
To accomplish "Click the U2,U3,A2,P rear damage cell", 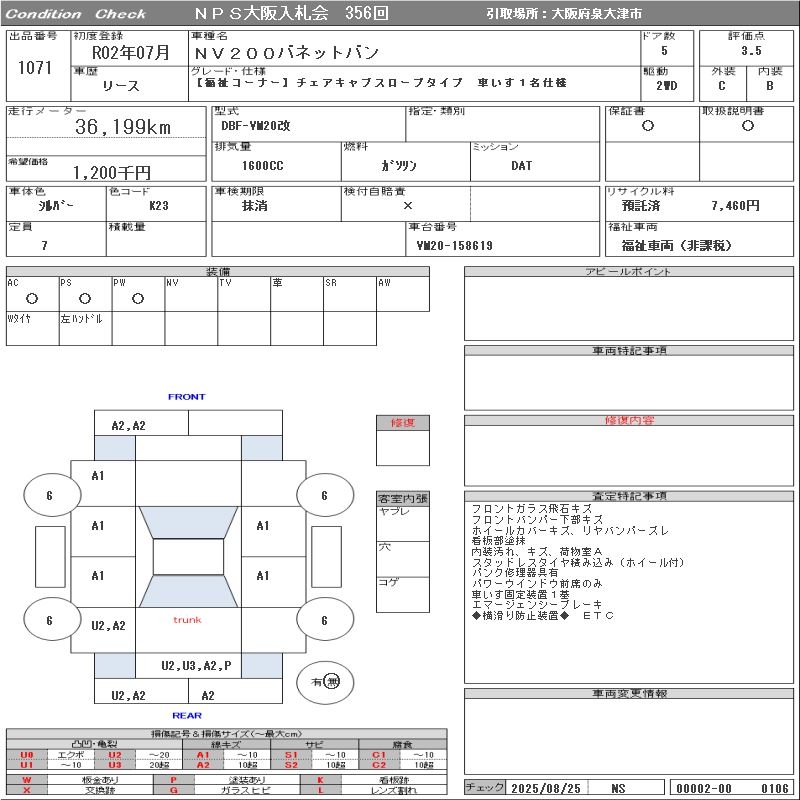I will 196,665.
